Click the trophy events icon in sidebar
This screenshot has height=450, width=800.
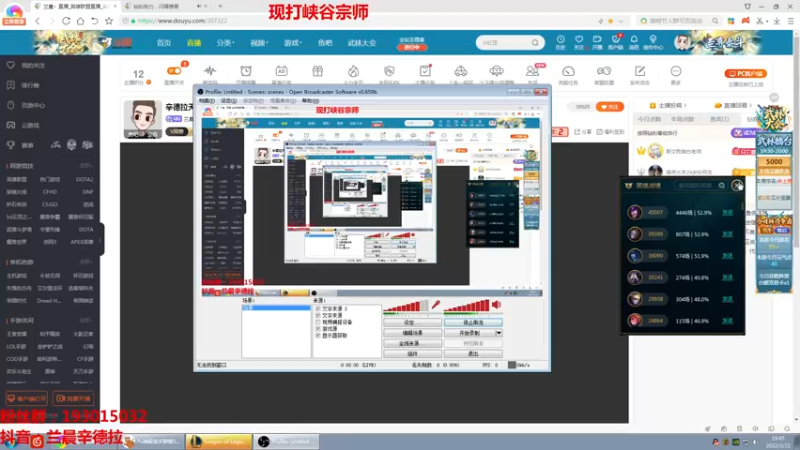coord(11,145)
